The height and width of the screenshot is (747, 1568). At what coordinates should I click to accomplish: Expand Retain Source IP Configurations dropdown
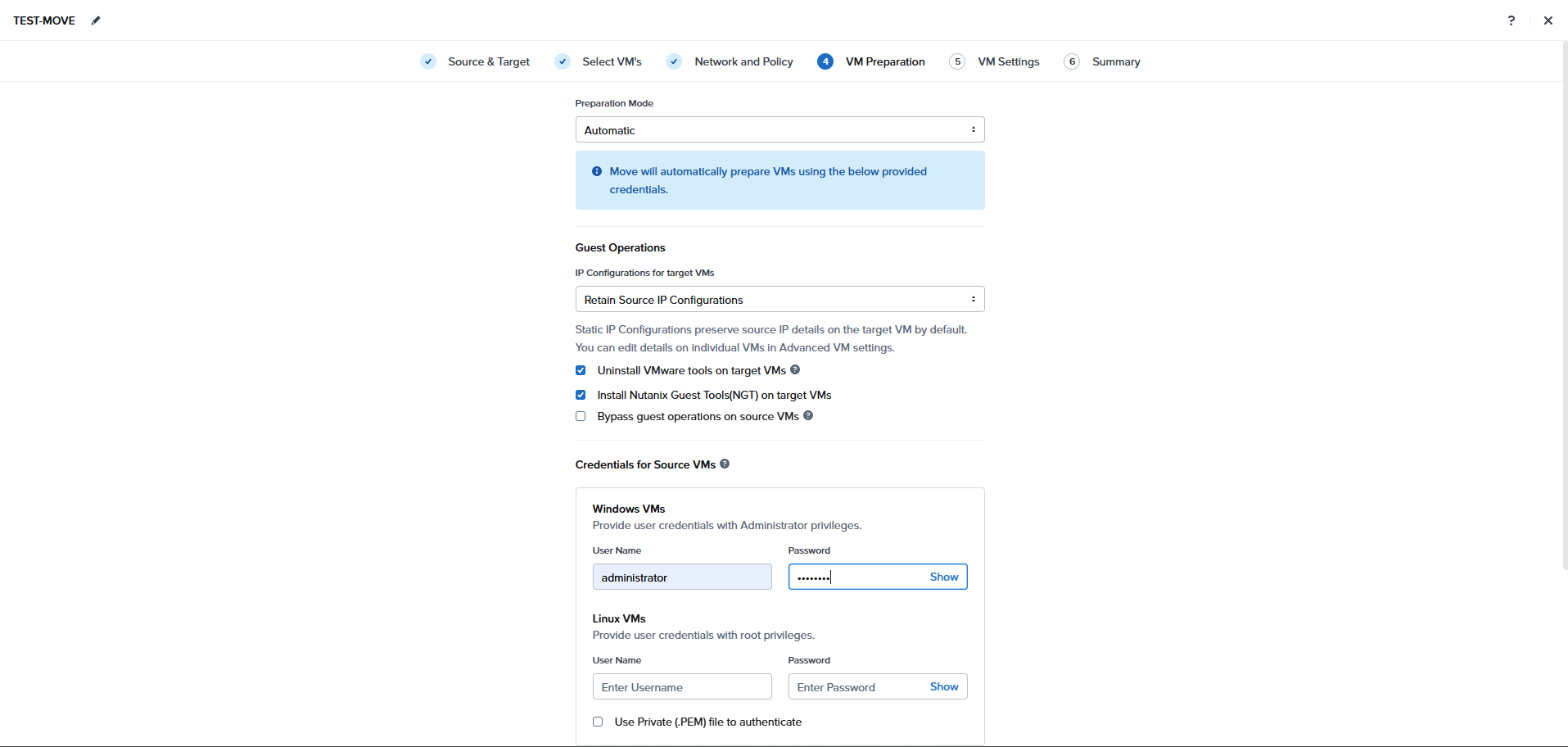779,299
